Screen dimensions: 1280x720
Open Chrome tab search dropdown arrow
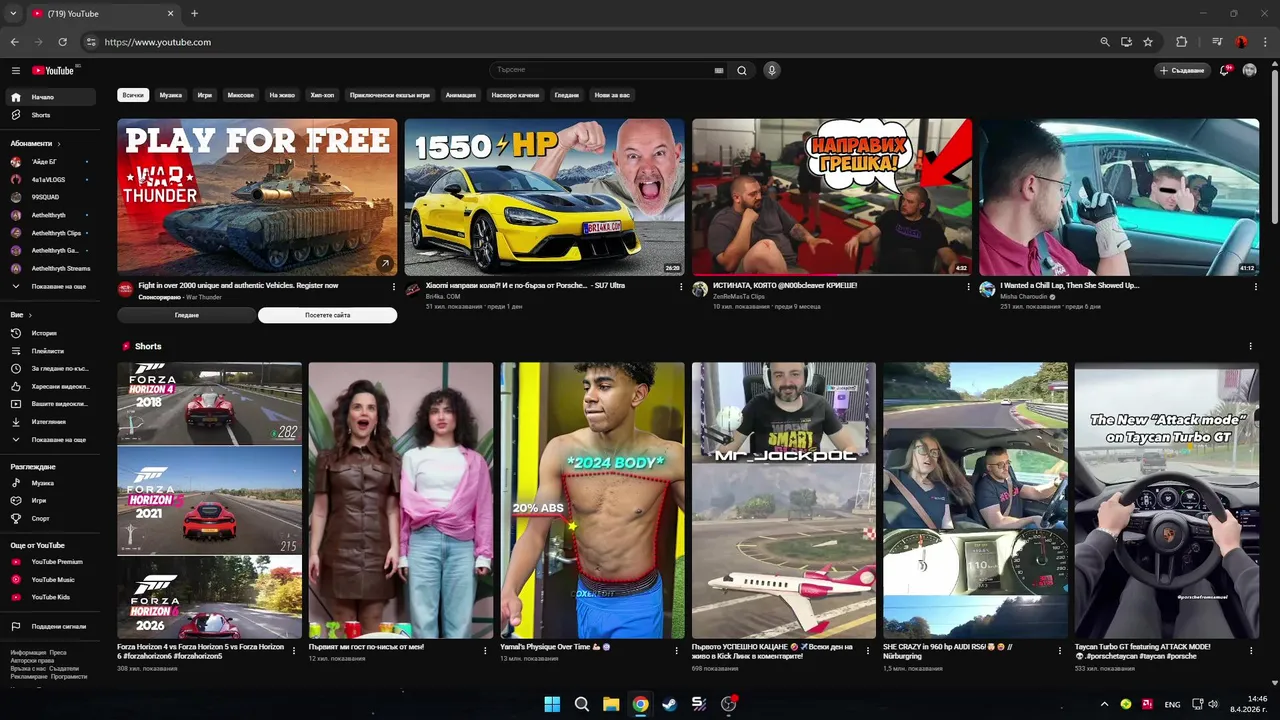(x=13, y=13)
